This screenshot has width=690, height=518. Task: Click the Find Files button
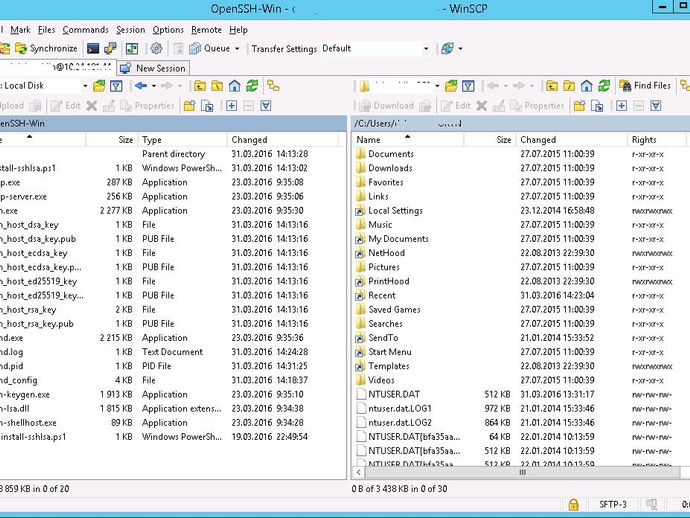(x=645, y=86)
